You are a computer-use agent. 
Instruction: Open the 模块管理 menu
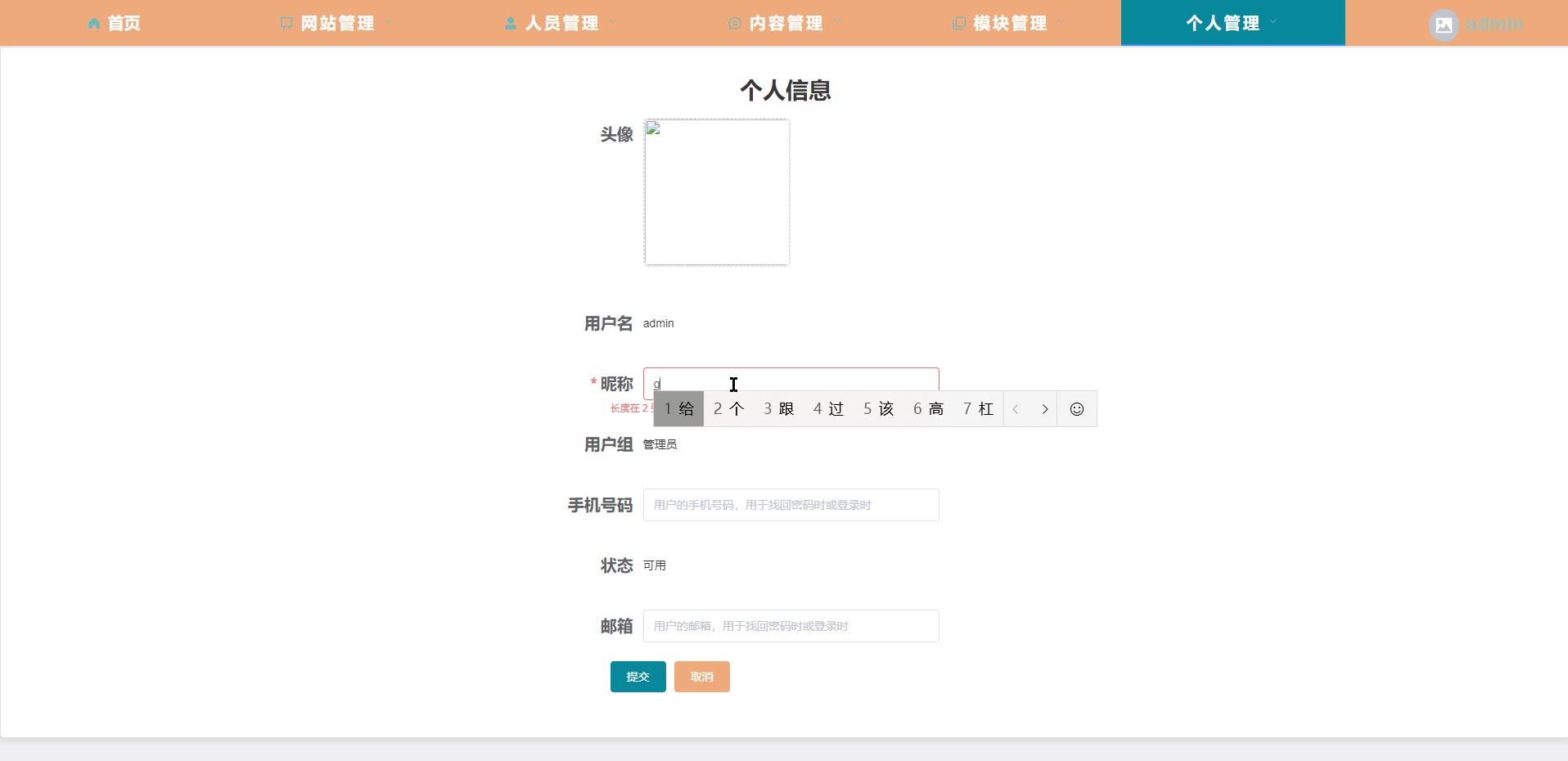point(1009,23)
